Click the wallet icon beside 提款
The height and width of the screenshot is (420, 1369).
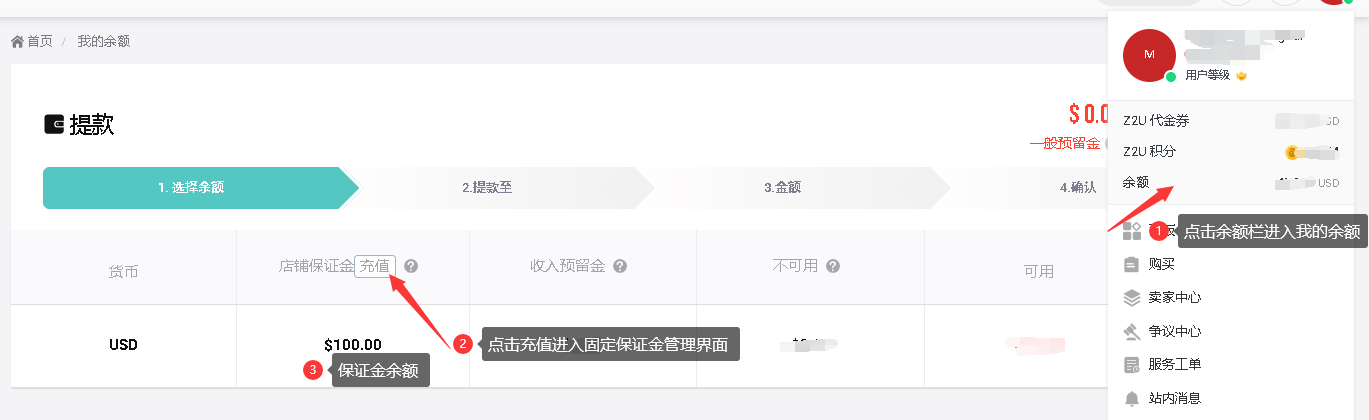pos(54,125)
